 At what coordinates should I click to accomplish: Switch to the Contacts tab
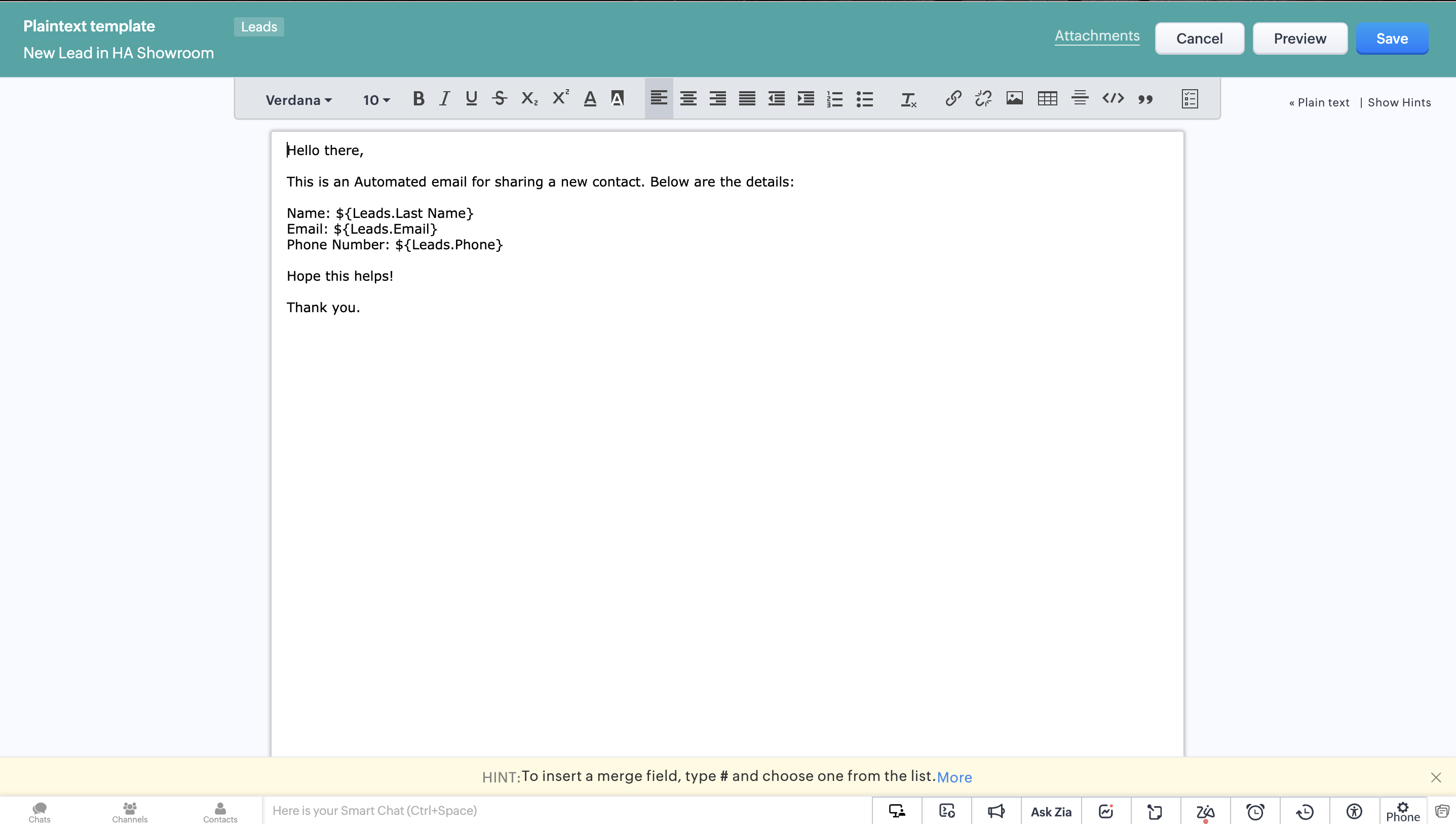(x=220, y=811)
